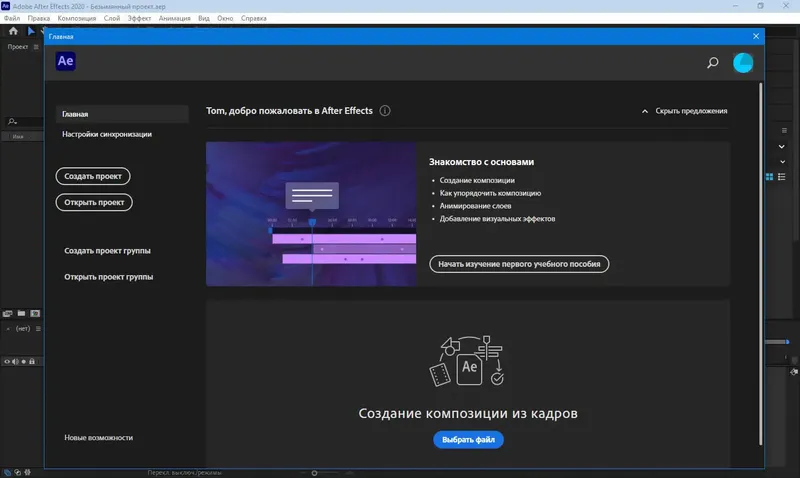Click the interpret footage icon in Project panel
The image size is (800, 478).
(8, 313)
